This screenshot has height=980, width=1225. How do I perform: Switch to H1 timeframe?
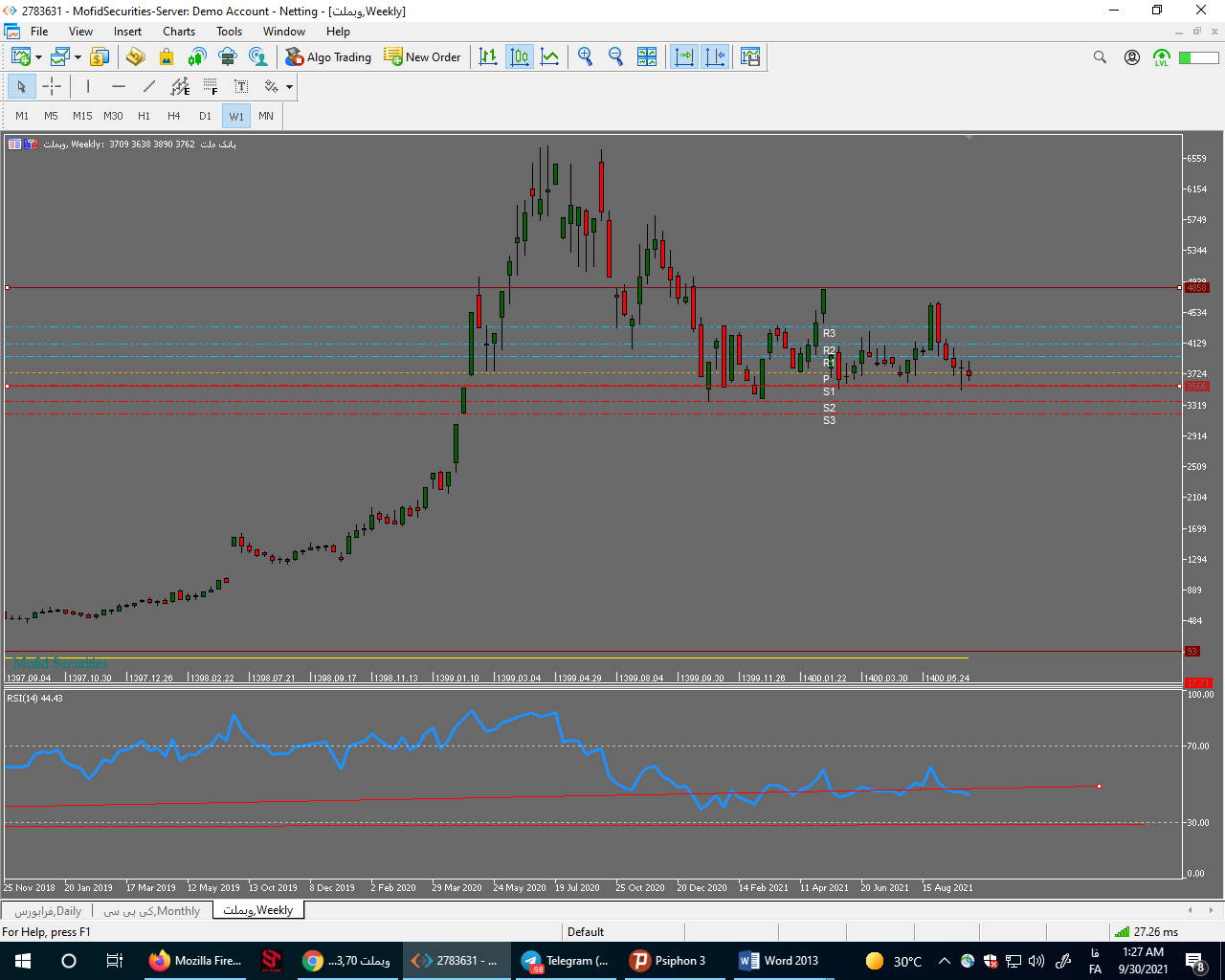tap(144, 116)
